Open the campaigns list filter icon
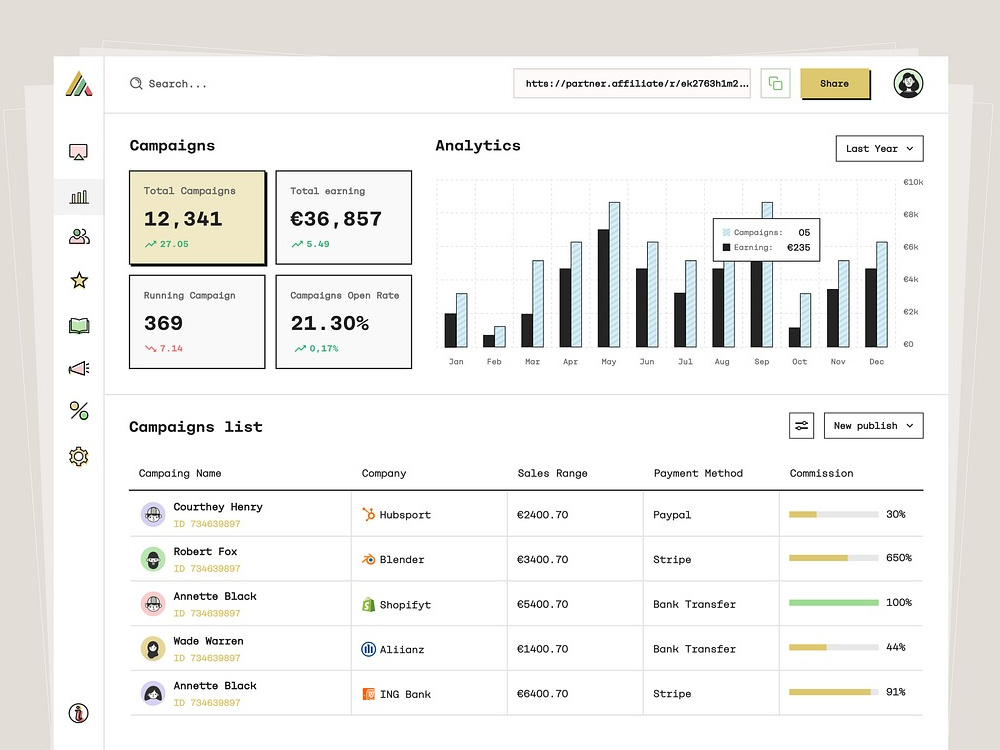Screen dimensions: 1000x750 [x=802, y=425]
